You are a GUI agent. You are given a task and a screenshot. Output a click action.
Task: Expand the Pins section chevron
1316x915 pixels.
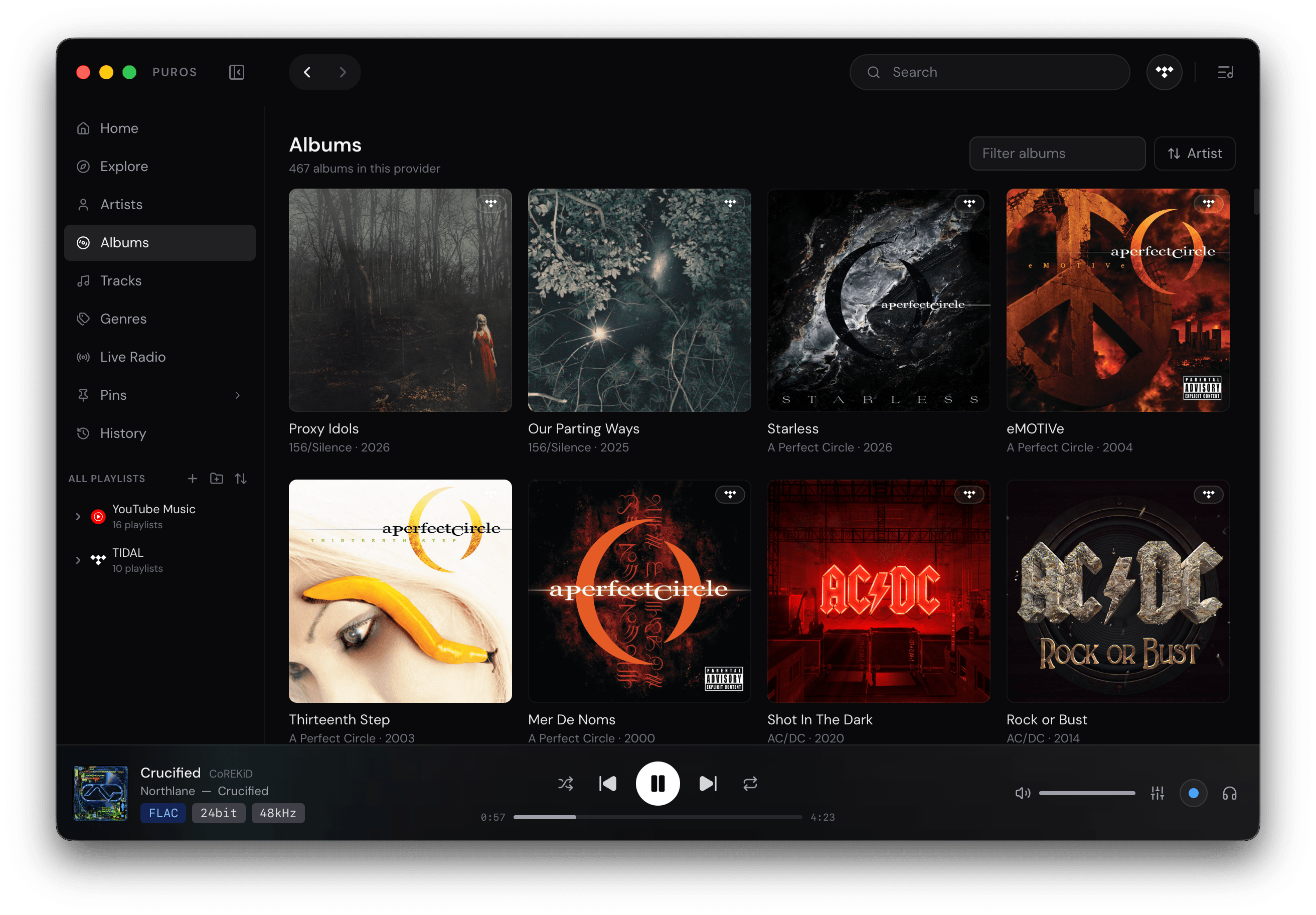point(237,395)
